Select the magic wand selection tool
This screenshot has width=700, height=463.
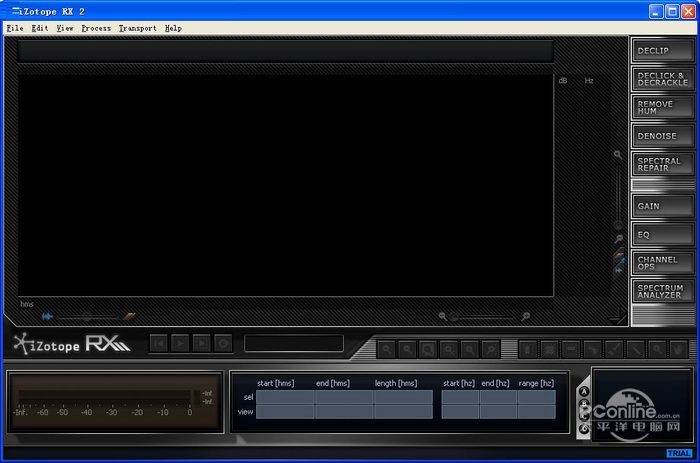(x=635, y=350)
